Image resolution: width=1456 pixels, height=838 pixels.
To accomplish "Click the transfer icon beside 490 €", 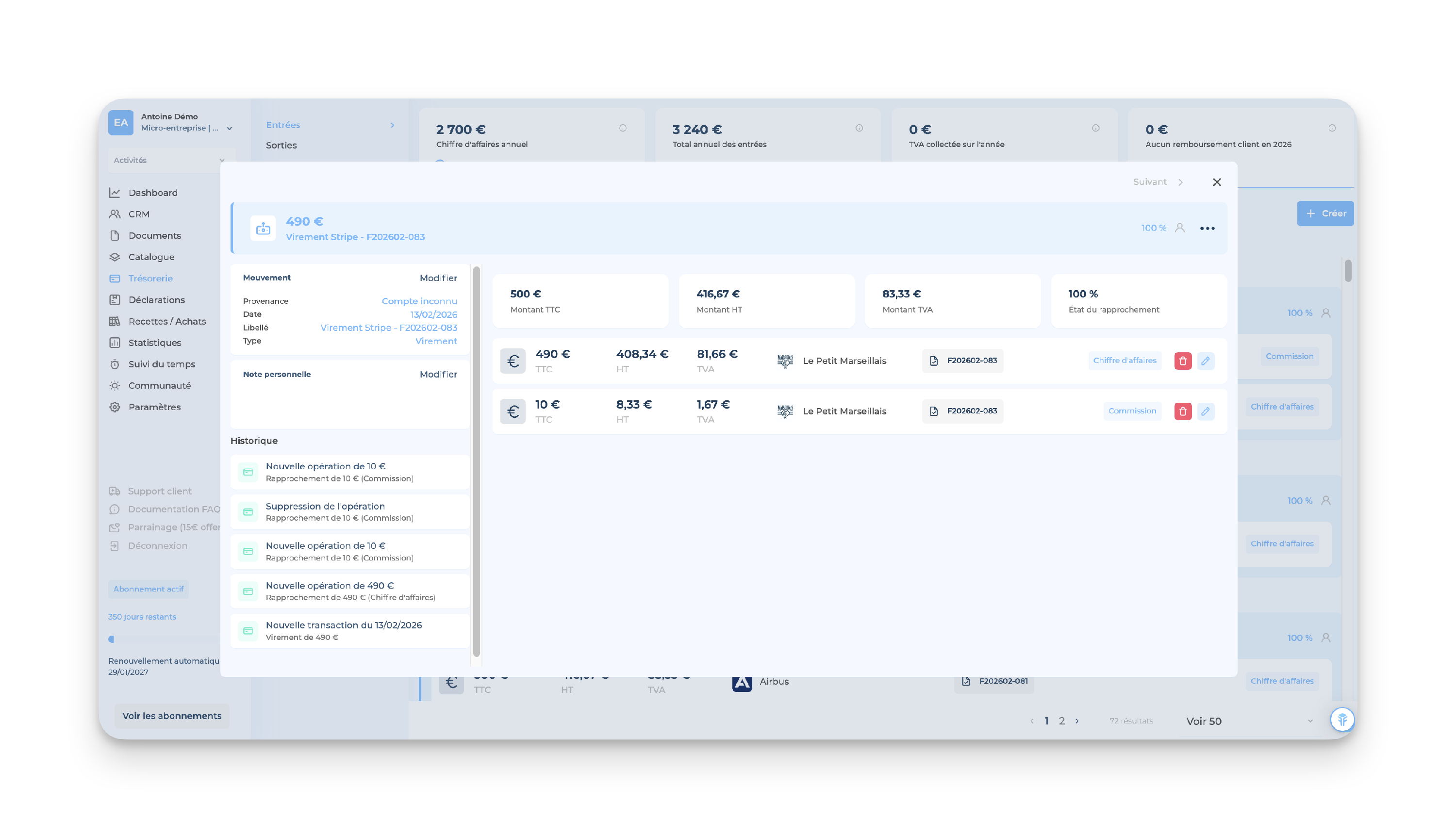I will click(x=263, y=229).
